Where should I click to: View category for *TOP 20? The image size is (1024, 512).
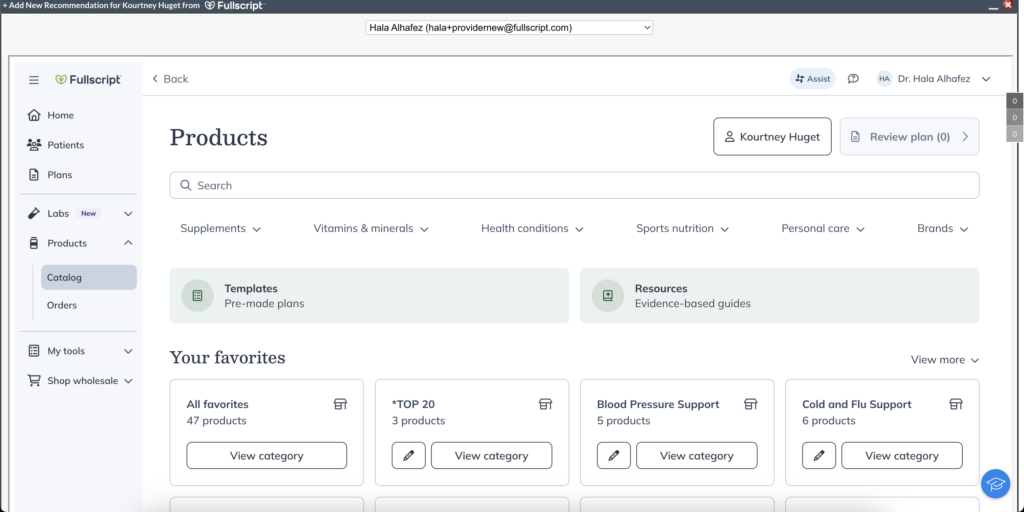tap(491, 456)
